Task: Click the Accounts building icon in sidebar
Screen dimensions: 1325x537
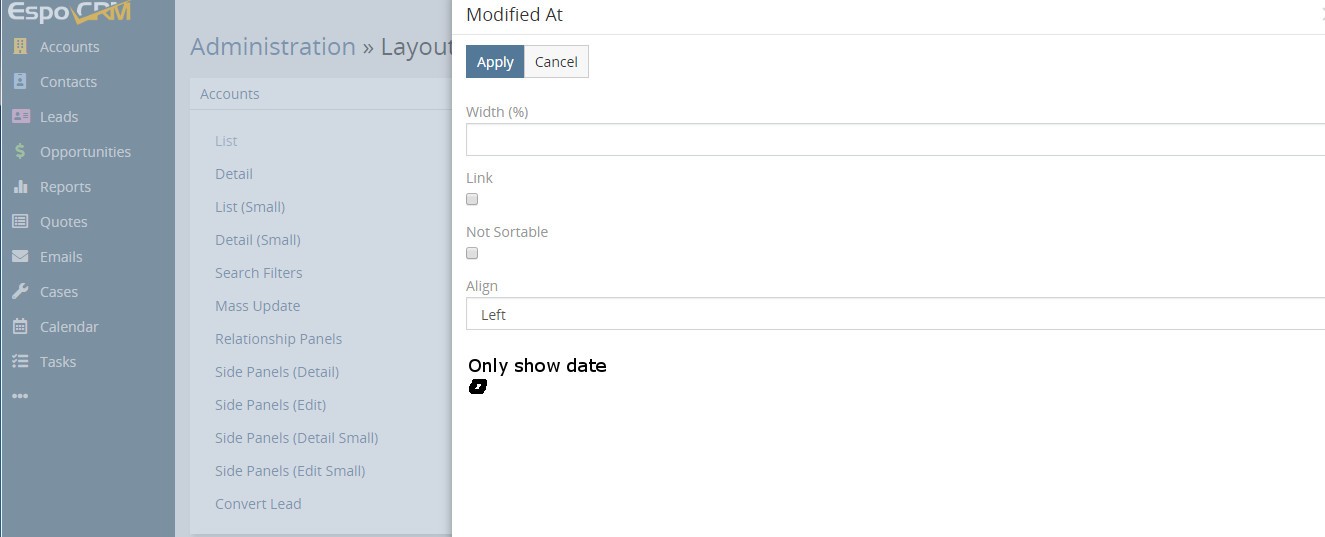Action: click(x=20, y=47)
